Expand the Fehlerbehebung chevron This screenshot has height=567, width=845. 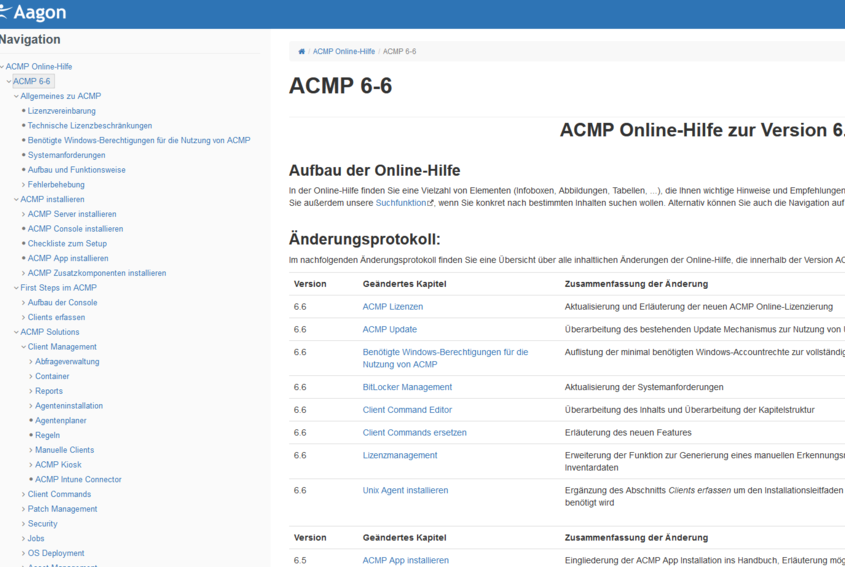[23, 185]
